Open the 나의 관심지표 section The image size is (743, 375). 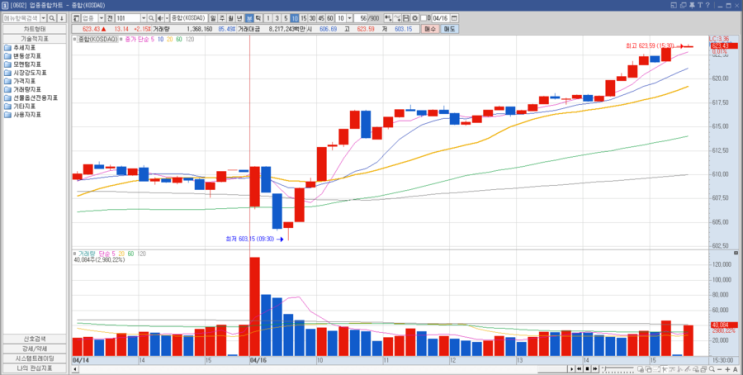tap(34, 368)
